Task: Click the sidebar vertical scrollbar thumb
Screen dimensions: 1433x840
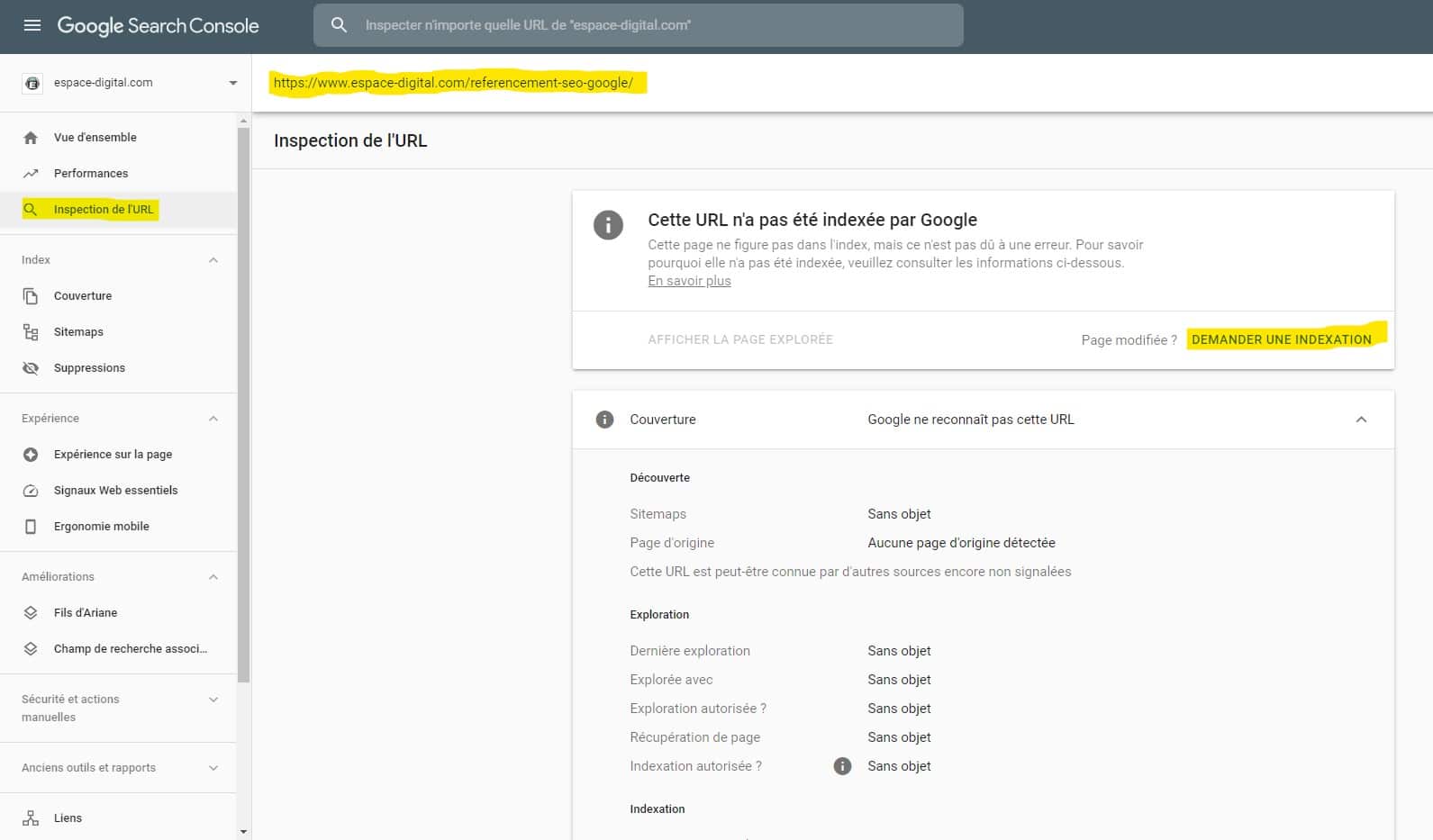Action: 243,403
